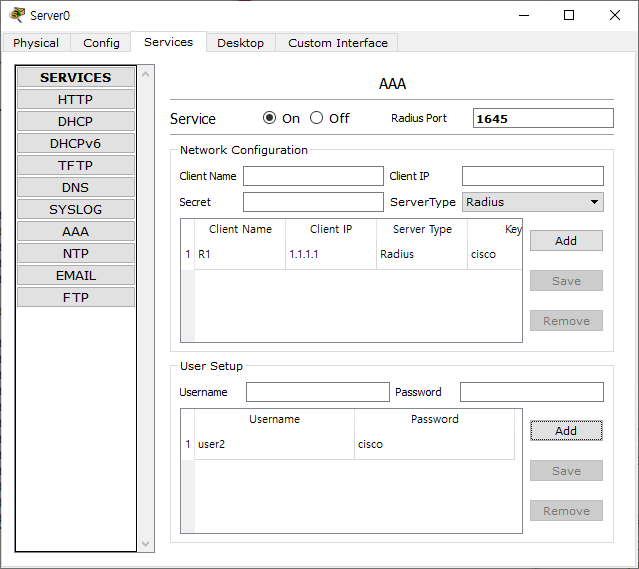Click the Client Name input field

pyautogui.click(x=313, y=176)
